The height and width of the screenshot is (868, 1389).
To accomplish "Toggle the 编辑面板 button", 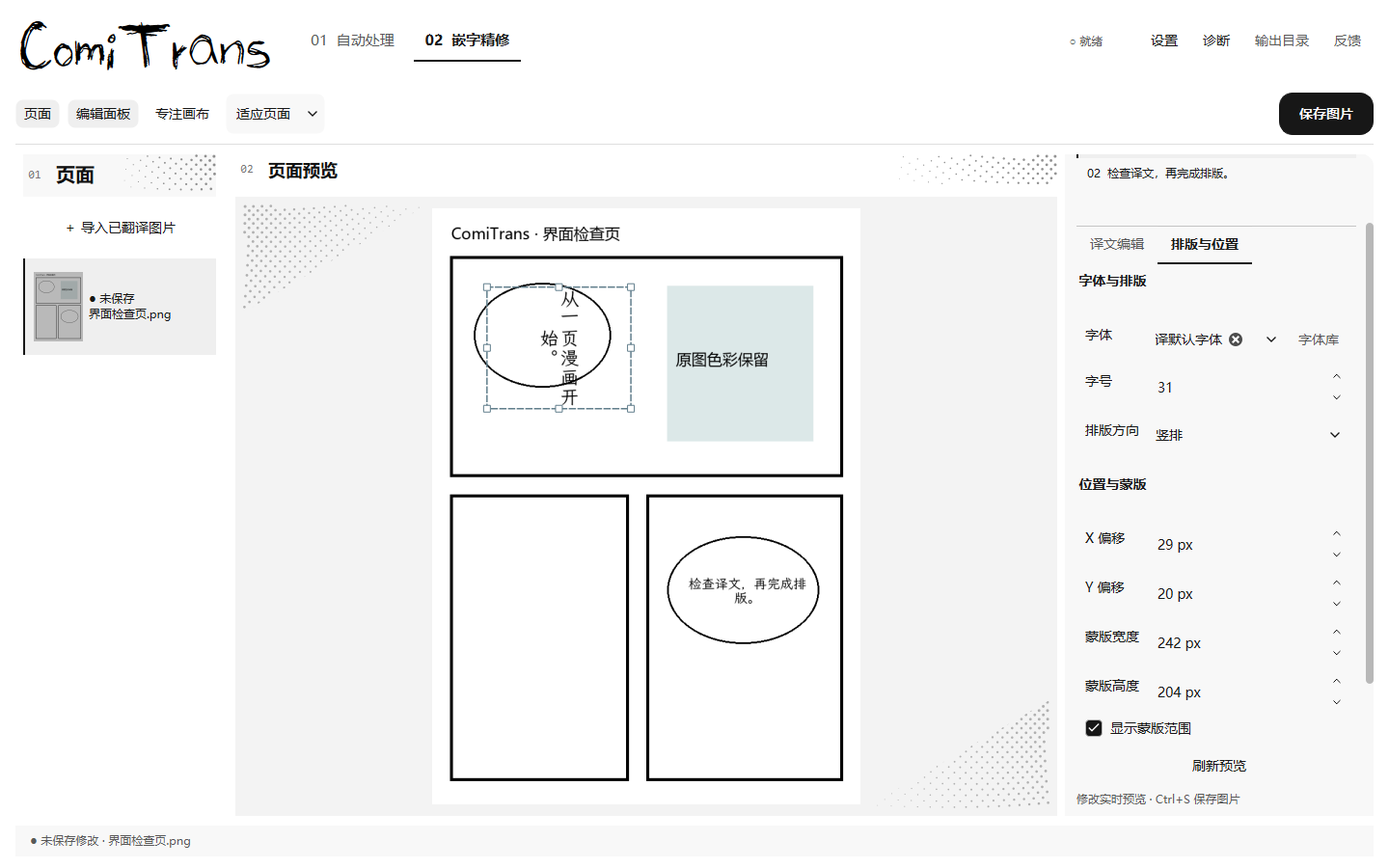I will coord(103,114).
